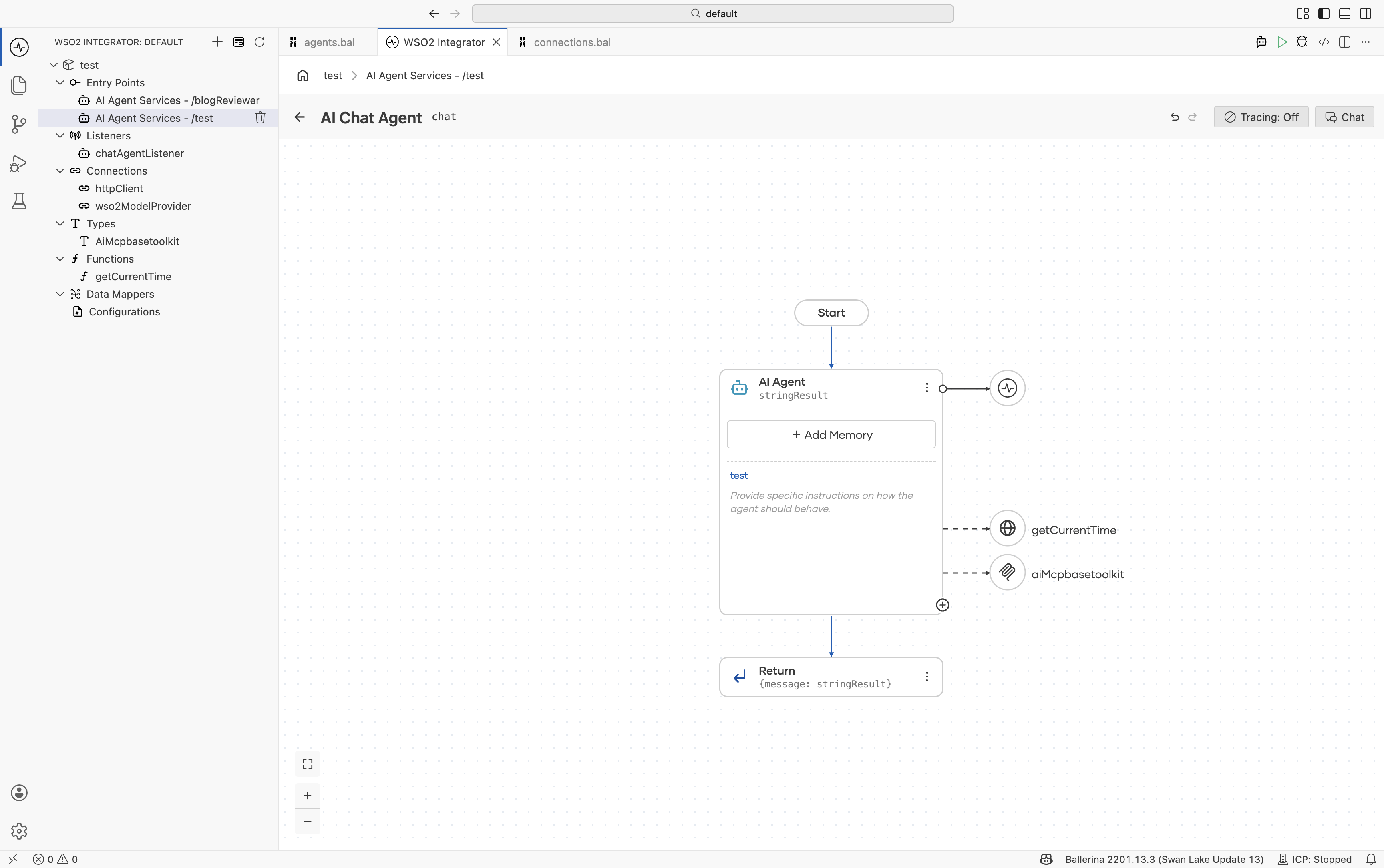The image size is (1384, 868).
Task: Delete the AI Agent Services - /test entry
Action: pyautogui.click(x=260, y=118)
